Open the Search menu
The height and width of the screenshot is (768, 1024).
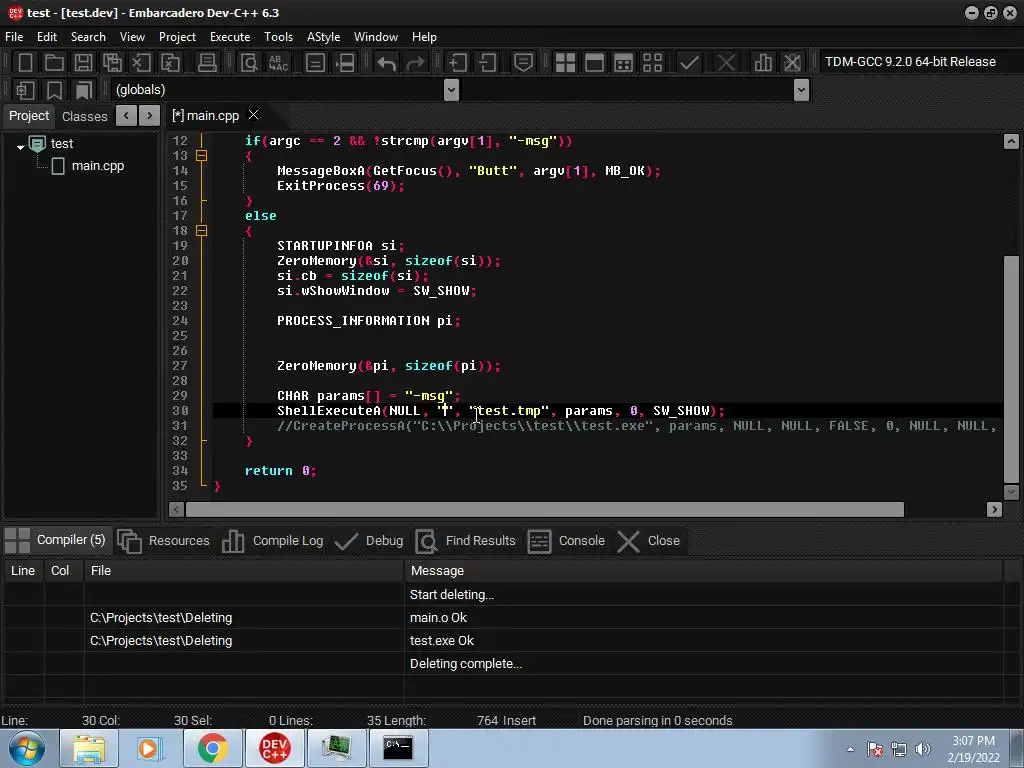click(x=88, y=37)
